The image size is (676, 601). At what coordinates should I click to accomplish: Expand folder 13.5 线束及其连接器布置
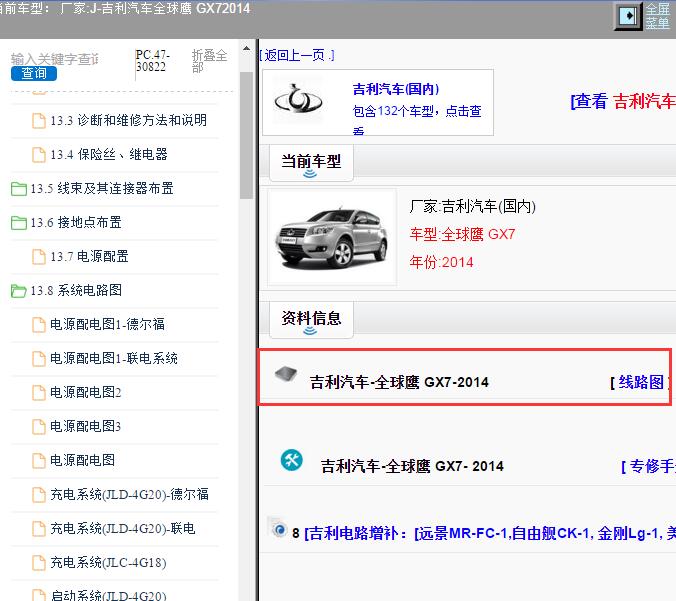[102, 188]
